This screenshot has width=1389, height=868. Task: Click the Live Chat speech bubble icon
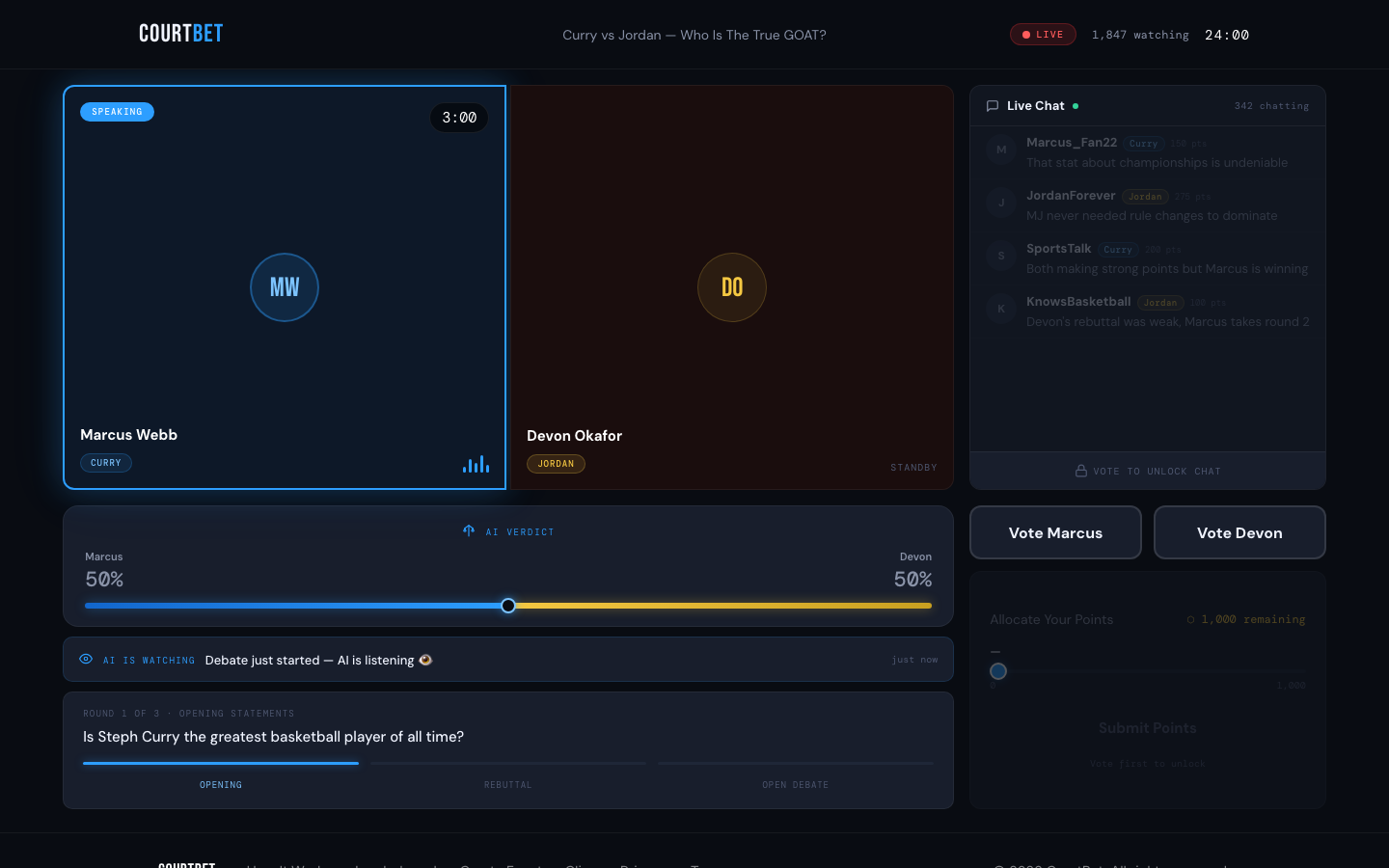[993, 106]
